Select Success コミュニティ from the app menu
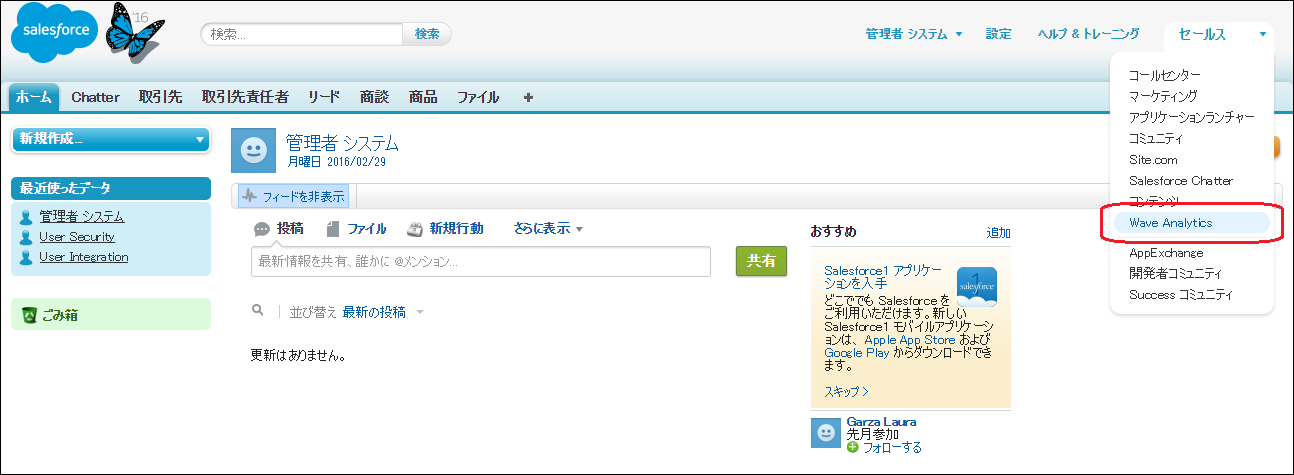The width and height of the screenshot is (1294, 475). (x=1180, y=294)
